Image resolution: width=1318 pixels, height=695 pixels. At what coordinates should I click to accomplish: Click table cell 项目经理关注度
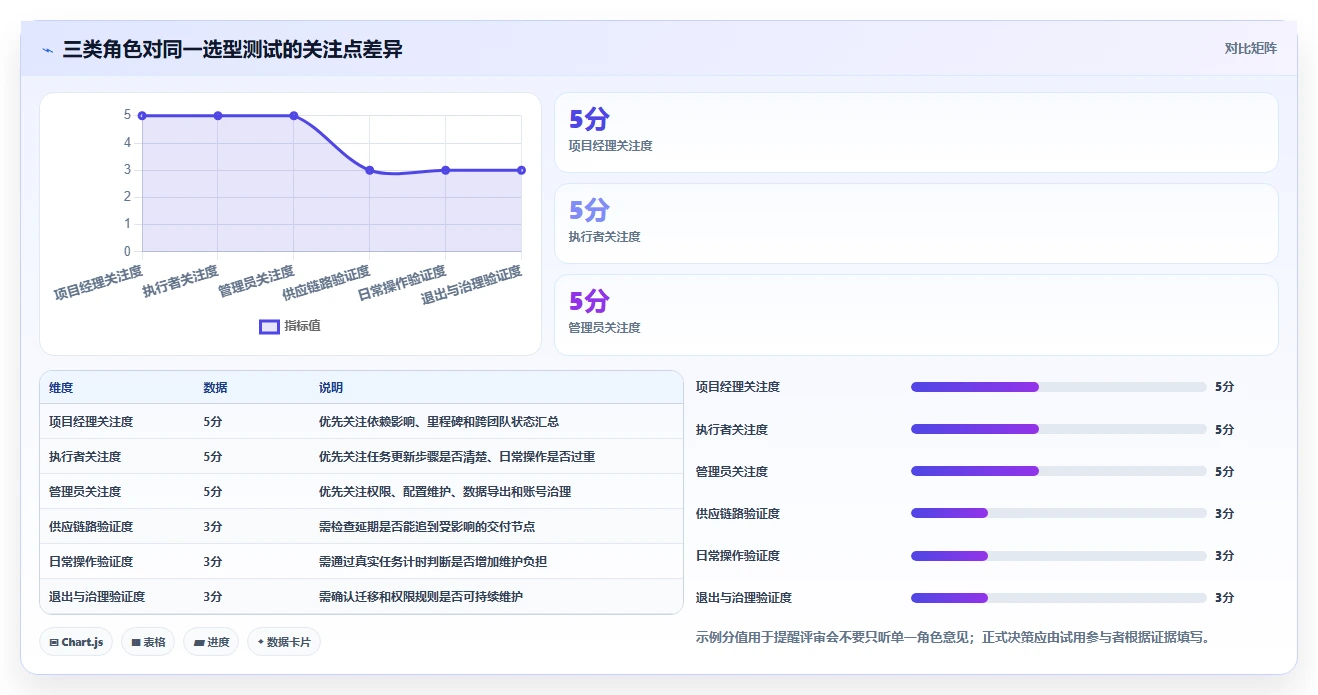coord(91,422)
